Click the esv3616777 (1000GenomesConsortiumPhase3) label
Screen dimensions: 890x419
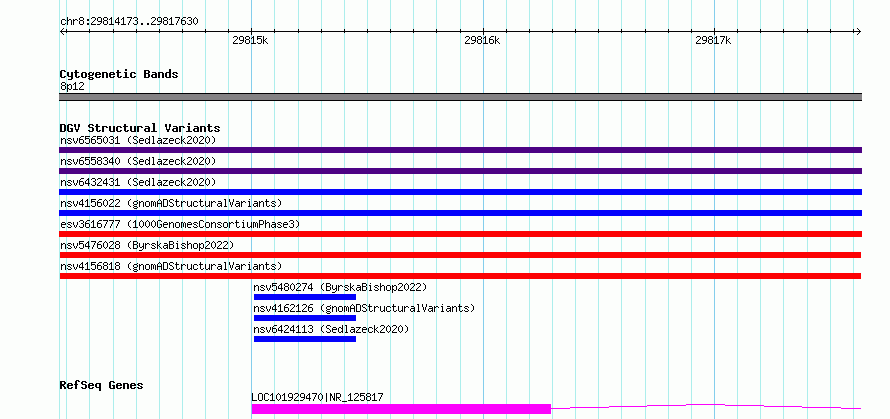click(x=180, y=224)
